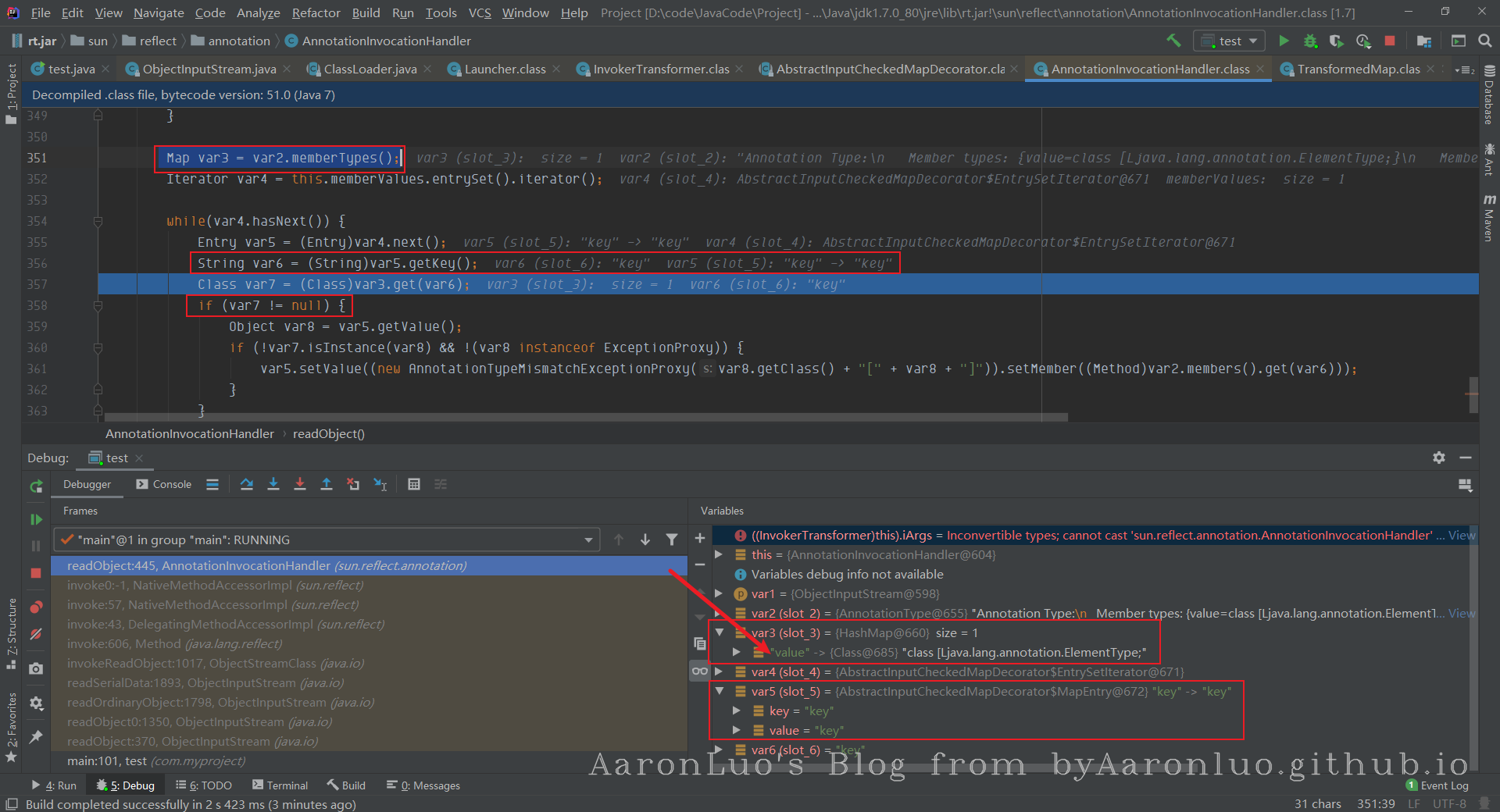Screen dimensions: 1500x812
Task: Toggle the frames filter funnel icon
Action: pyautogui.click(x=672, y=540)
